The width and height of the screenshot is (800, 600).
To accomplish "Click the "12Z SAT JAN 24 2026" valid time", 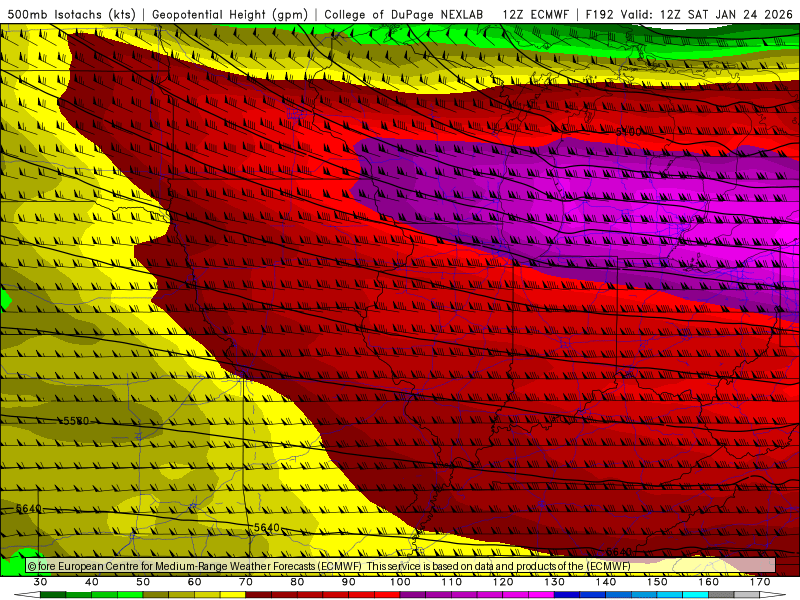I will (726, 14).
